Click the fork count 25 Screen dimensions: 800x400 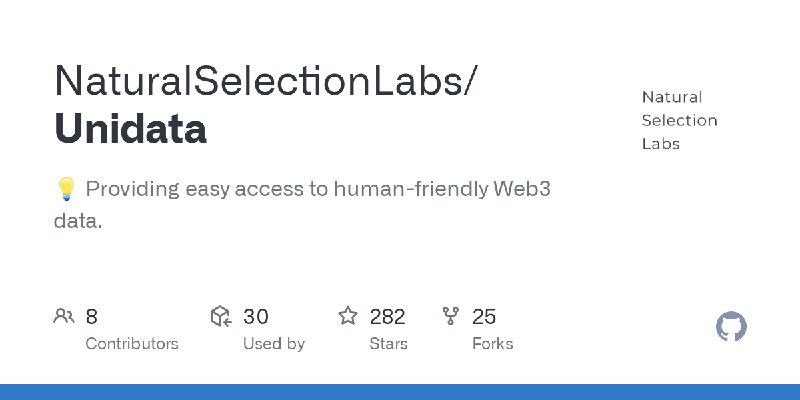pos(484,317)
